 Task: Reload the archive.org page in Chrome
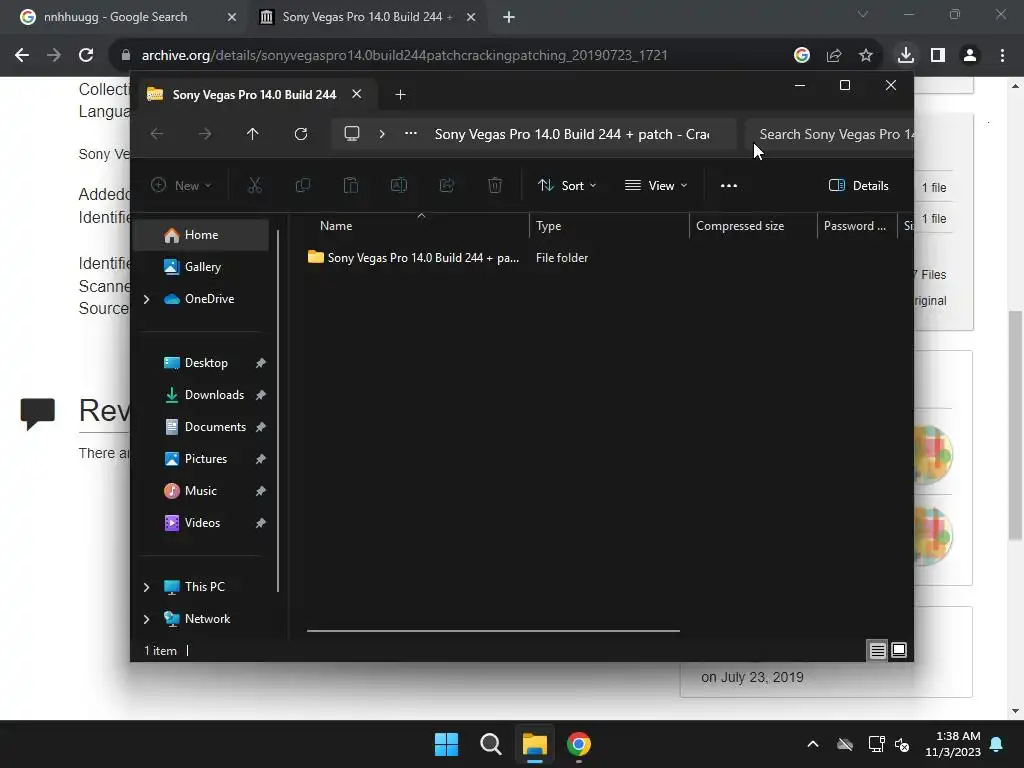tap(86, 56)
